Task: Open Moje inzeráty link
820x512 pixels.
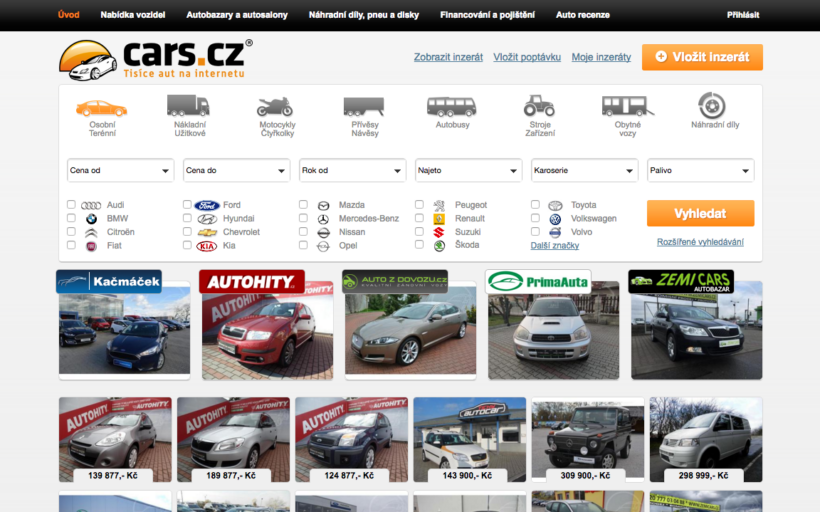Action: point(601,57)
